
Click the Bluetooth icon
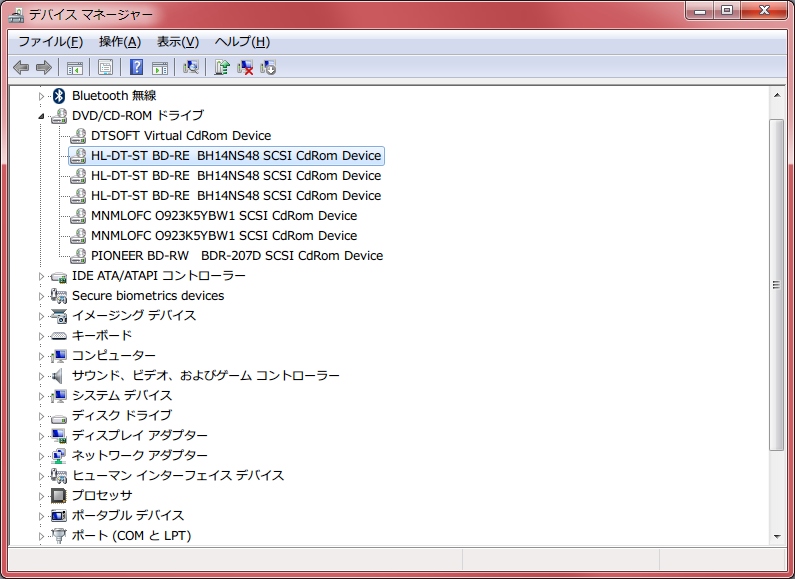click(59, 95)
